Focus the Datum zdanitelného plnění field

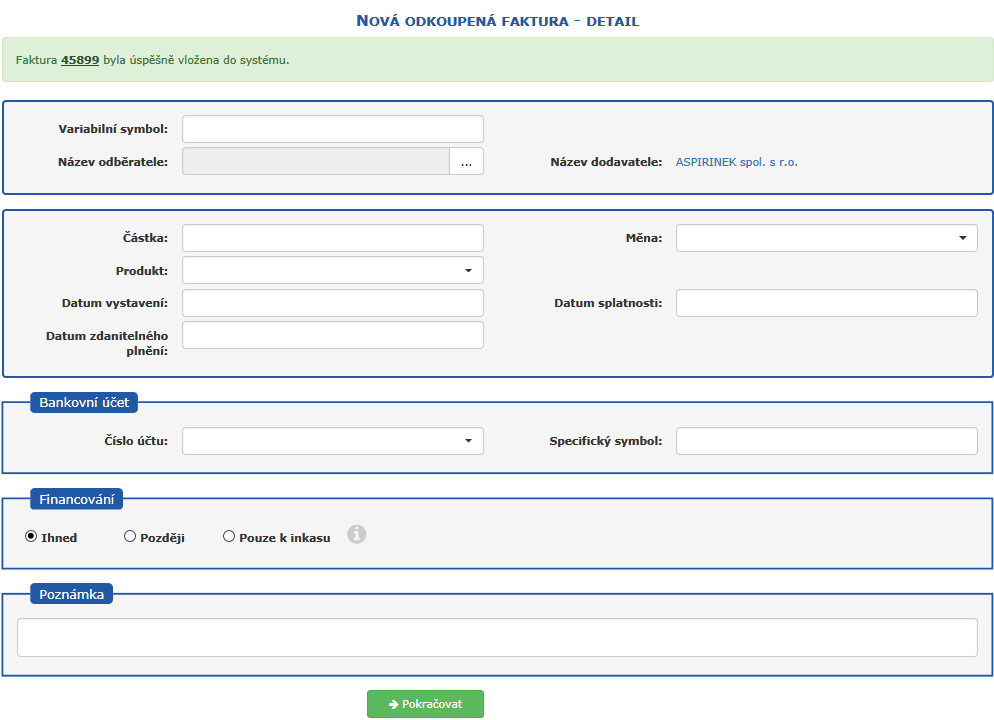tap(333, 335)
